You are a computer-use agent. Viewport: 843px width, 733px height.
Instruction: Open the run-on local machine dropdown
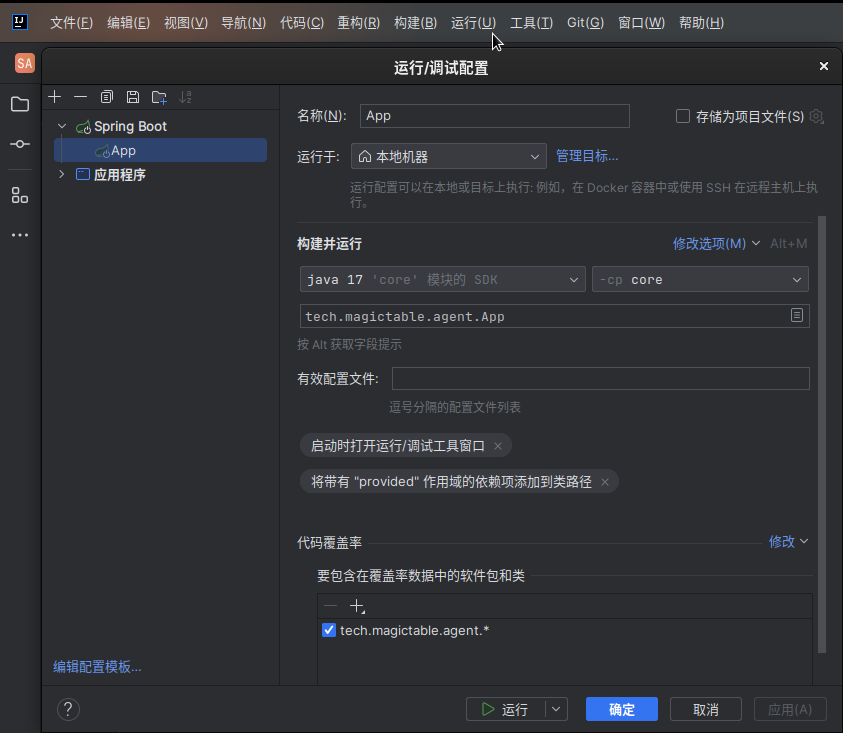coord(449,156)
